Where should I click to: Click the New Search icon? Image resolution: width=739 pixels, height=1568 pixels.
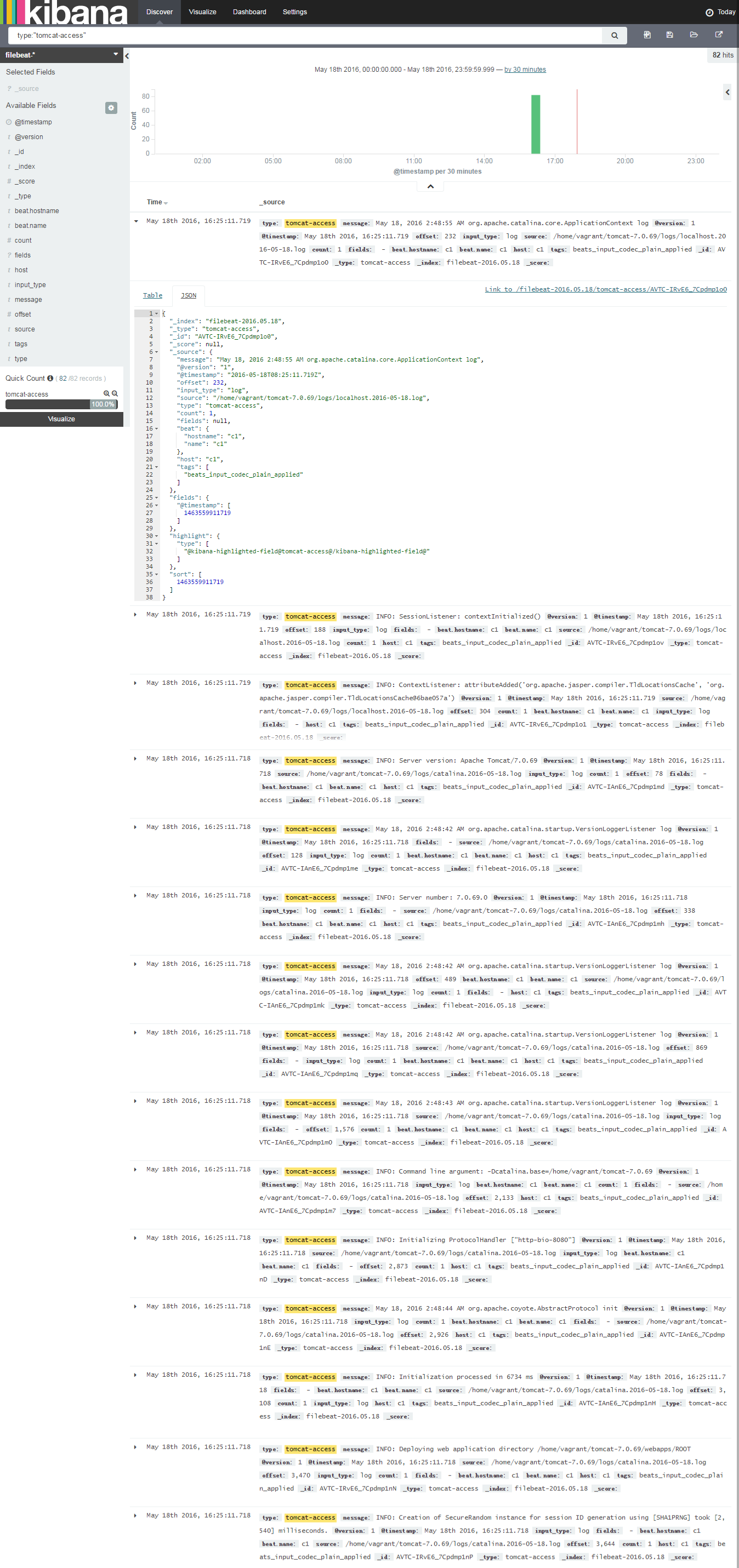point(647,35)
